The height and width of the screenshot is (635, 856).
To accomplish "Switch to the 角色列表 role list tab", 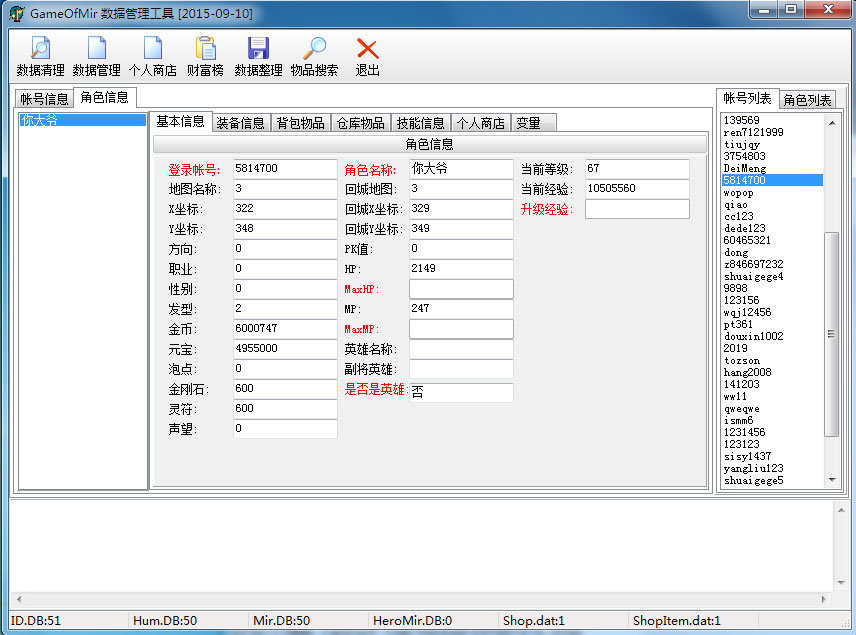I will pos(807,100).
